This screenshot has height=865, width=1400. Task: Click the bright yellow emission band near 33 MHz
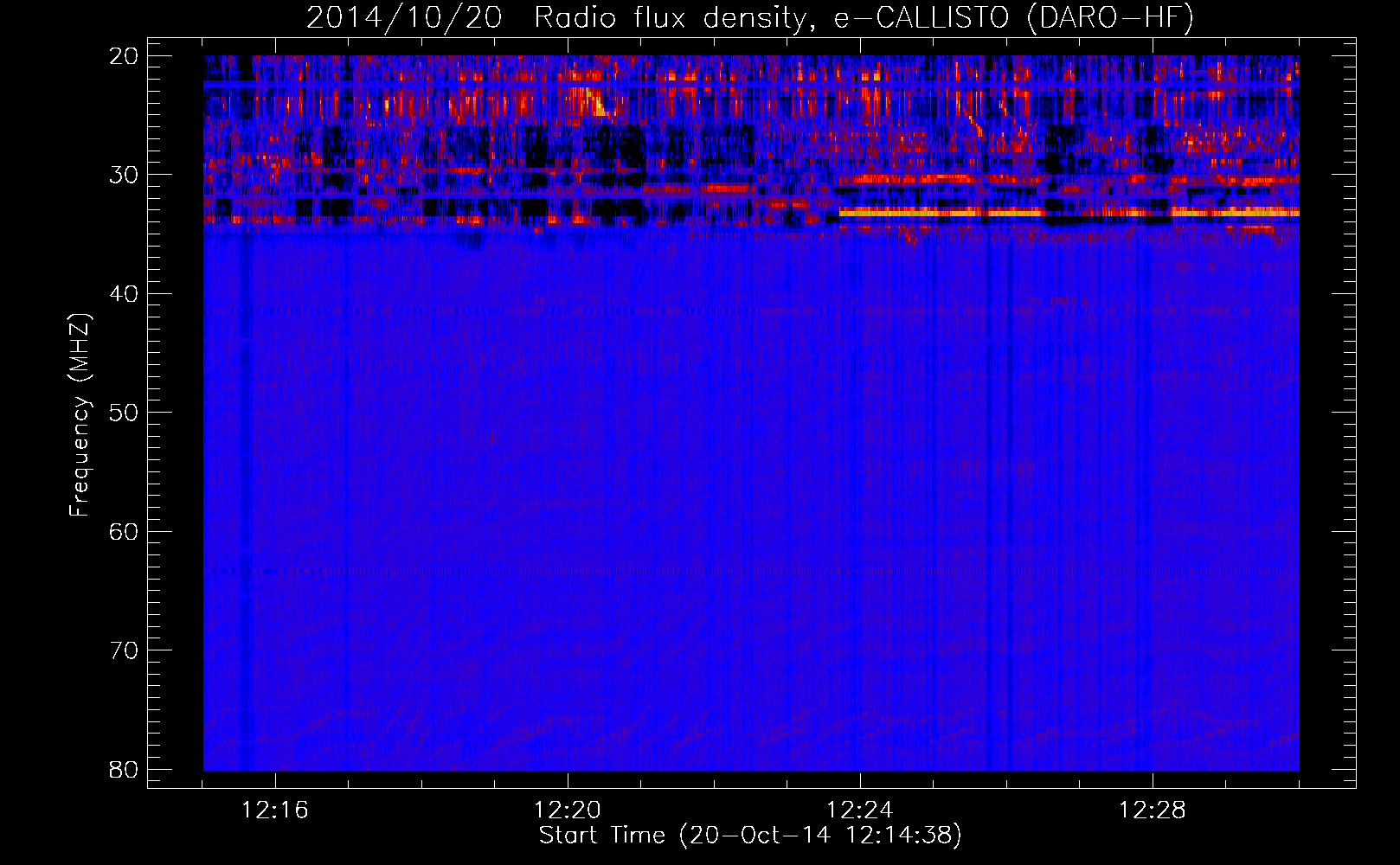(x=1069, y=211)
